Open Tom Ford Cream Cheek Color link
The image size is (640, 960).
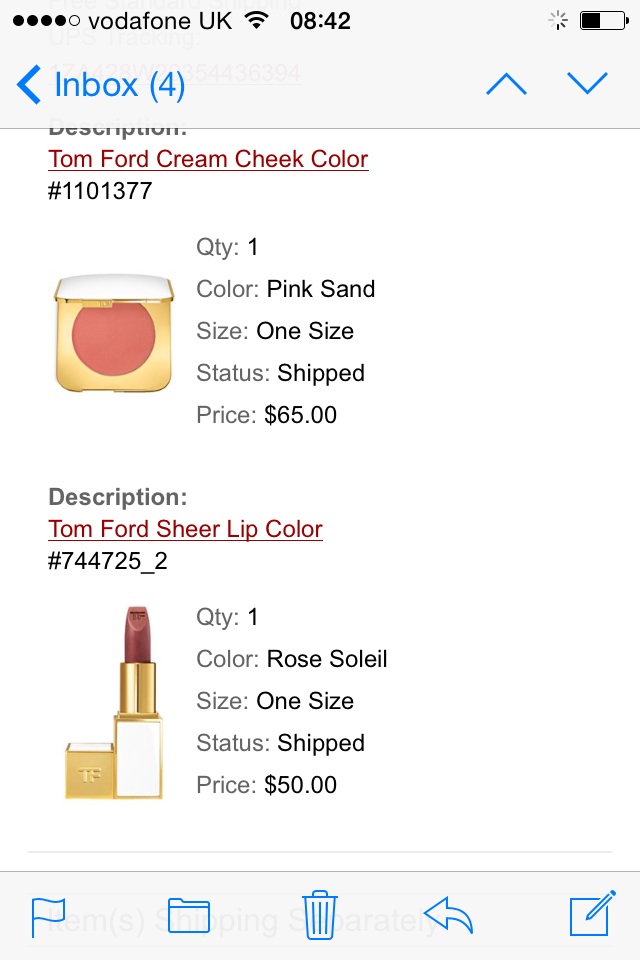pyautogui.click(x=208, y=159)
